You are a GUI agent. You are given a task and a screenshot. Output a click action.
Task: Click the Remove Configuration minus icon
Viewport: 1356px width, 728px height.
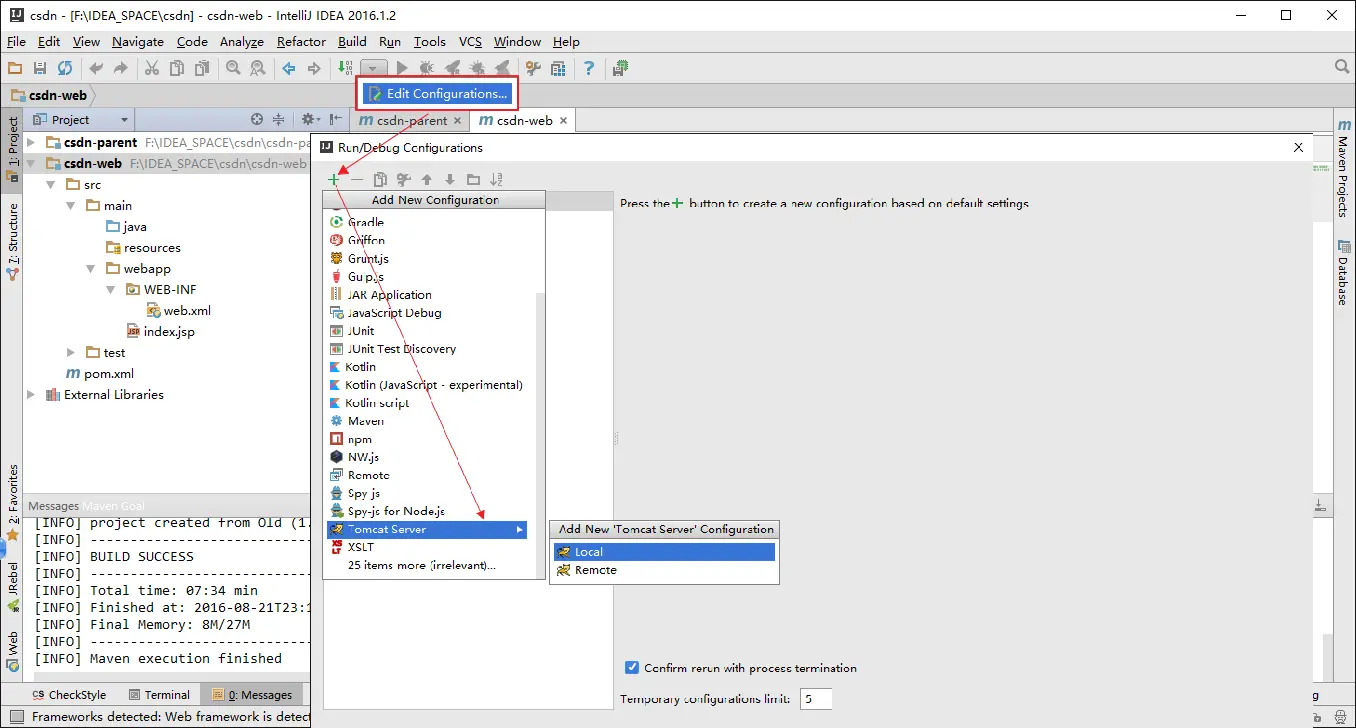click(x=357, y=180)
